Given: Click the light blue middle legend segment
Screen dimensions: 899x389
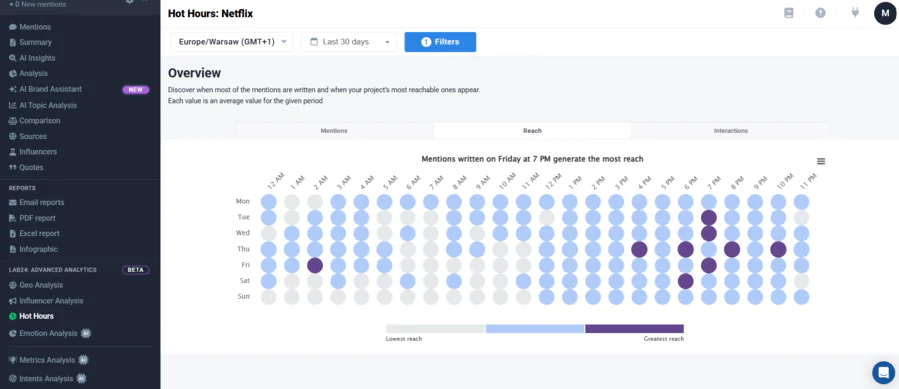Looking at the screenshot, I should [535, 329].
